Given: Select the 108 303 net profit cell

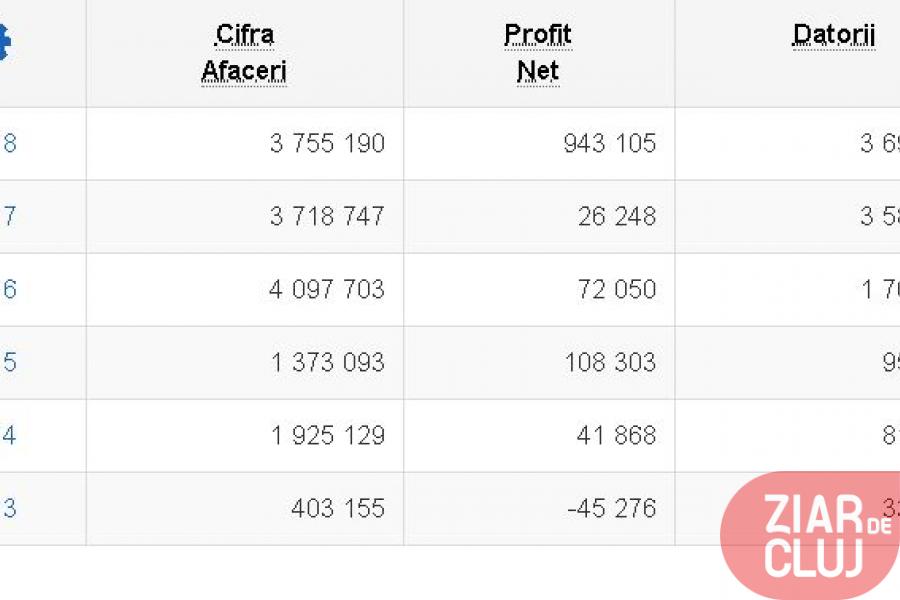Looking at the screenshot, I should (540, 362).
